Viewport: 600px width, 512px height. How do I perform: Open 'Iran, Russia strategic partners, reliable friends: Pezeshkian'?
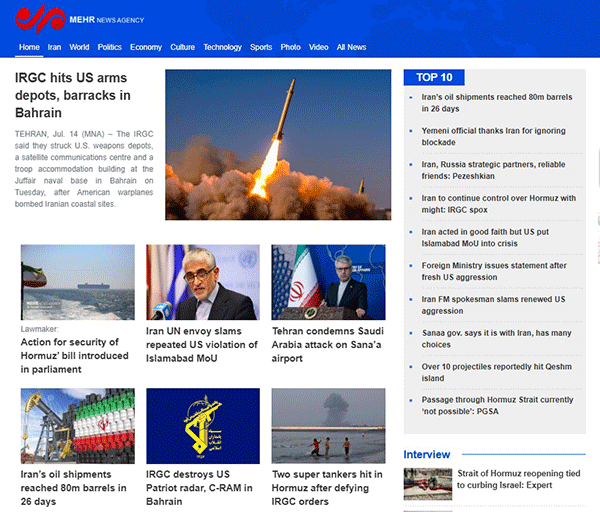point(493,170)
